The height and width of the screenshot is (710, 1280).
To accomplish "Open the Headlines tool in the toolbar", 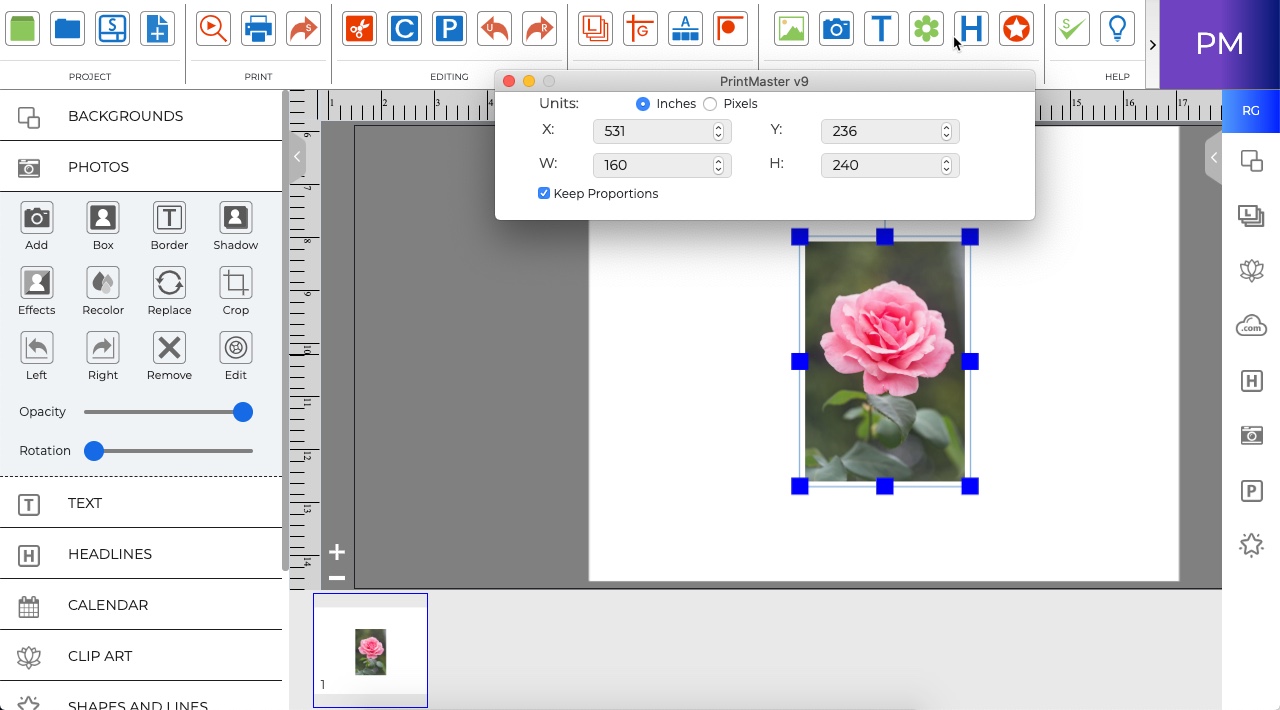I will tap(971, 28).
